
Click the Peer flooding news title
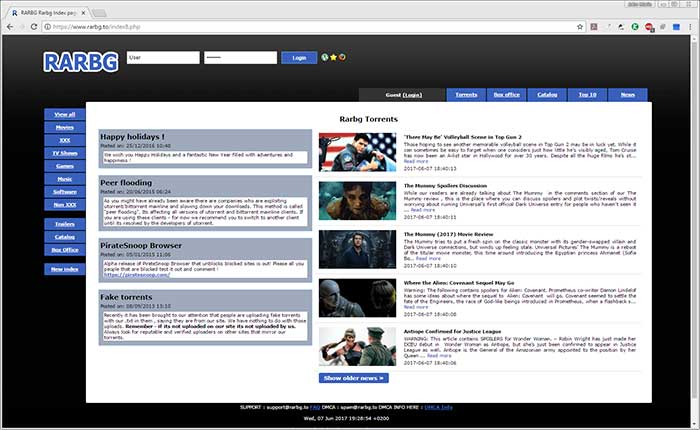[x=126, y=183]
